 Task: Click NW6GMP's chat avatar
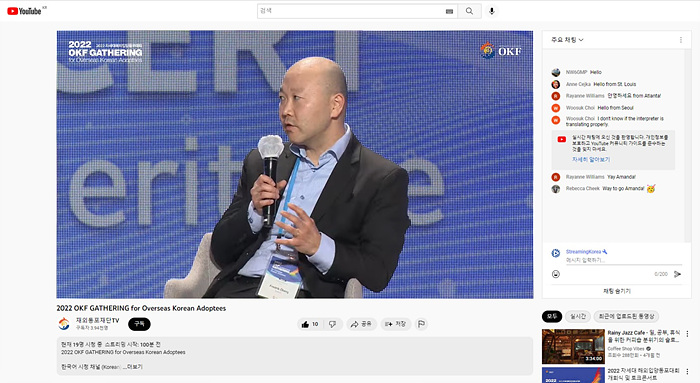[556, 72]
